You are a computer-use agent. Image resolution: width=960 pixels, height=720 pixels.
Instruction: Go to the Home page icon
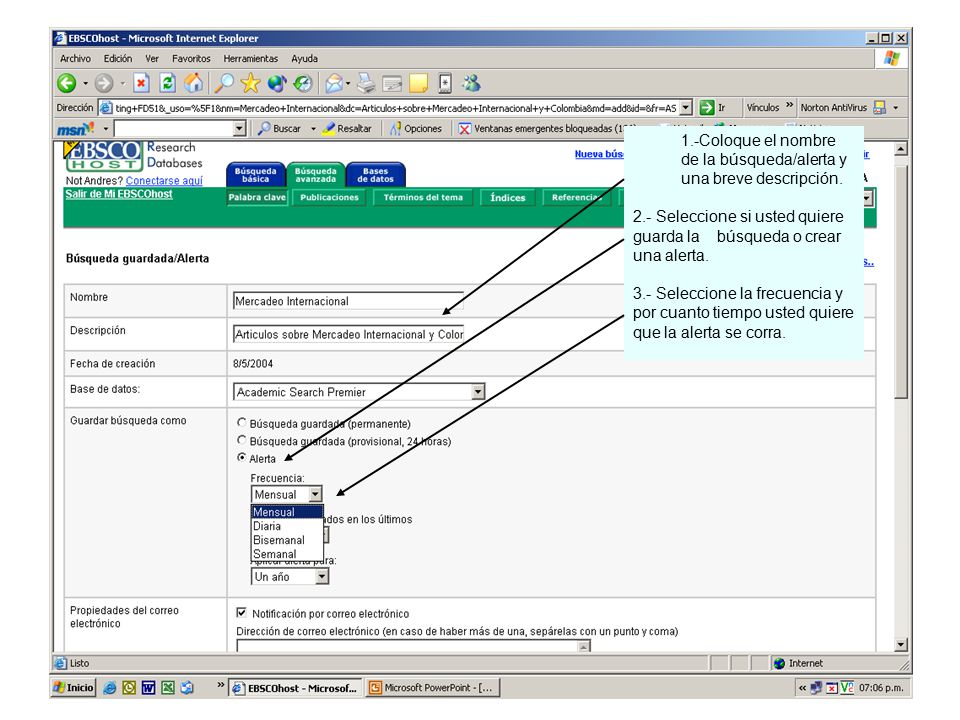point(194,83)
